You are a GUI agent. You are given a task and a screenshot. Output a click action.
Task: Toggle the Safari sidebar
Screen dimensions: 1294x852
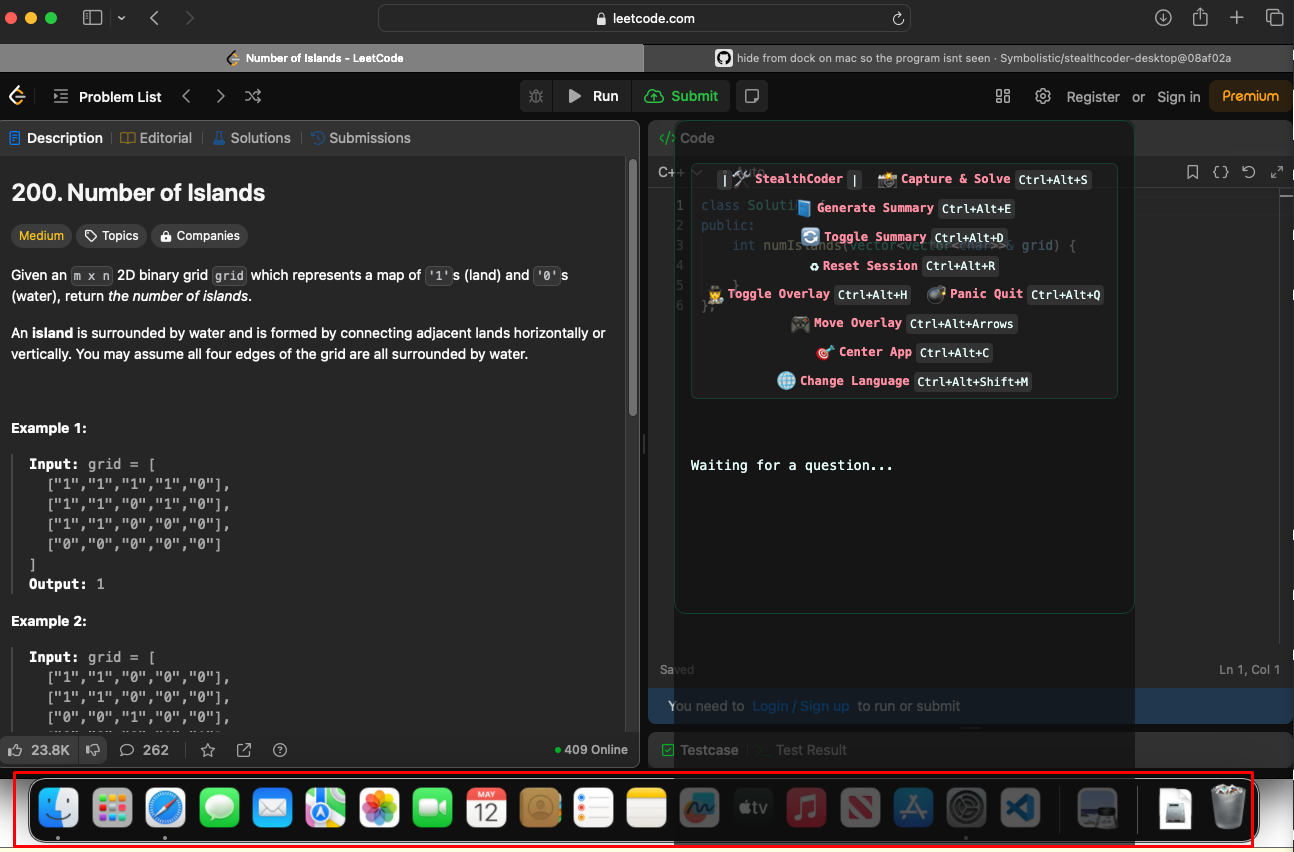92,18
